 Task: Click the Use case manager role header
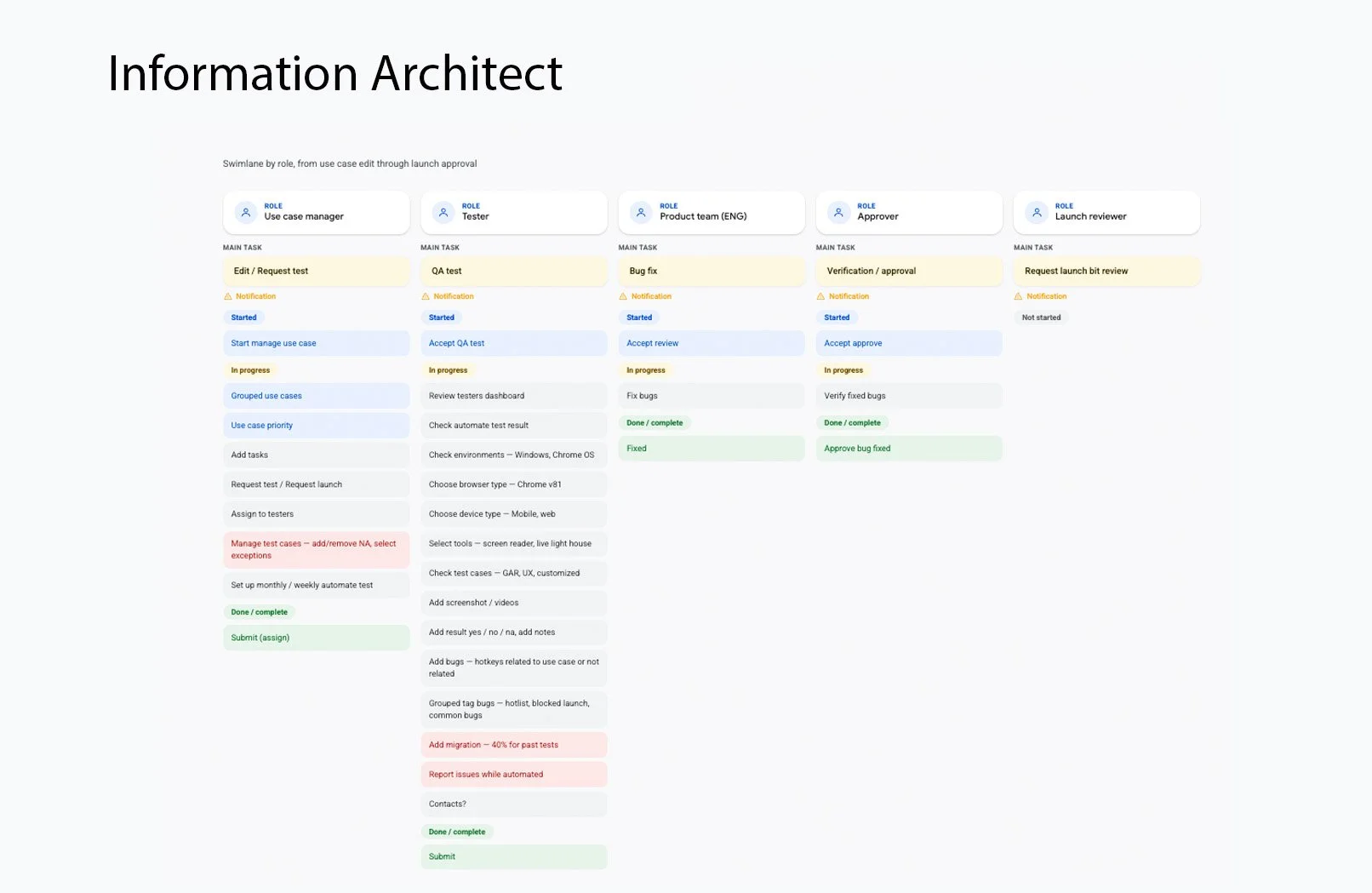(317, 213)
